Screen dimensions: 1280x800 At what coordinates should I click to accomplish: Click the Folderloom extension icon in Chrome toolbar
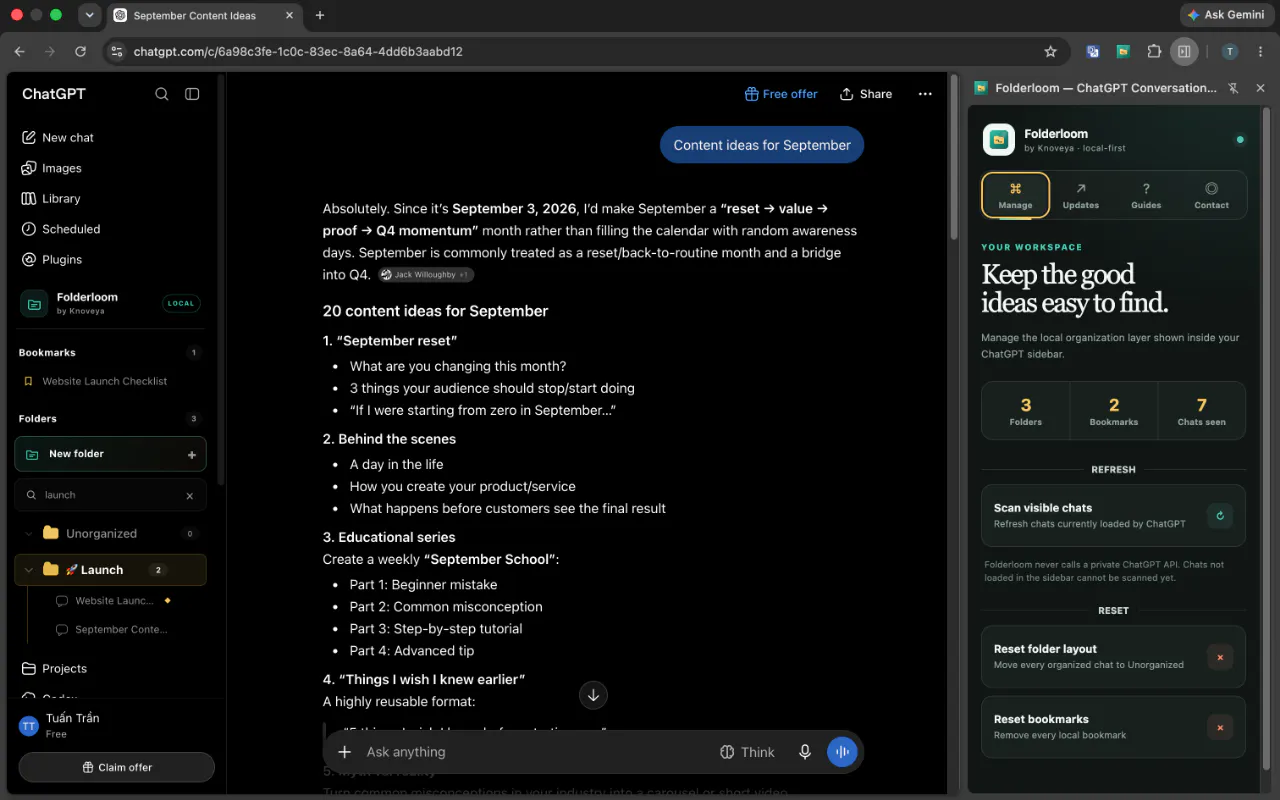coord(1123,51)
